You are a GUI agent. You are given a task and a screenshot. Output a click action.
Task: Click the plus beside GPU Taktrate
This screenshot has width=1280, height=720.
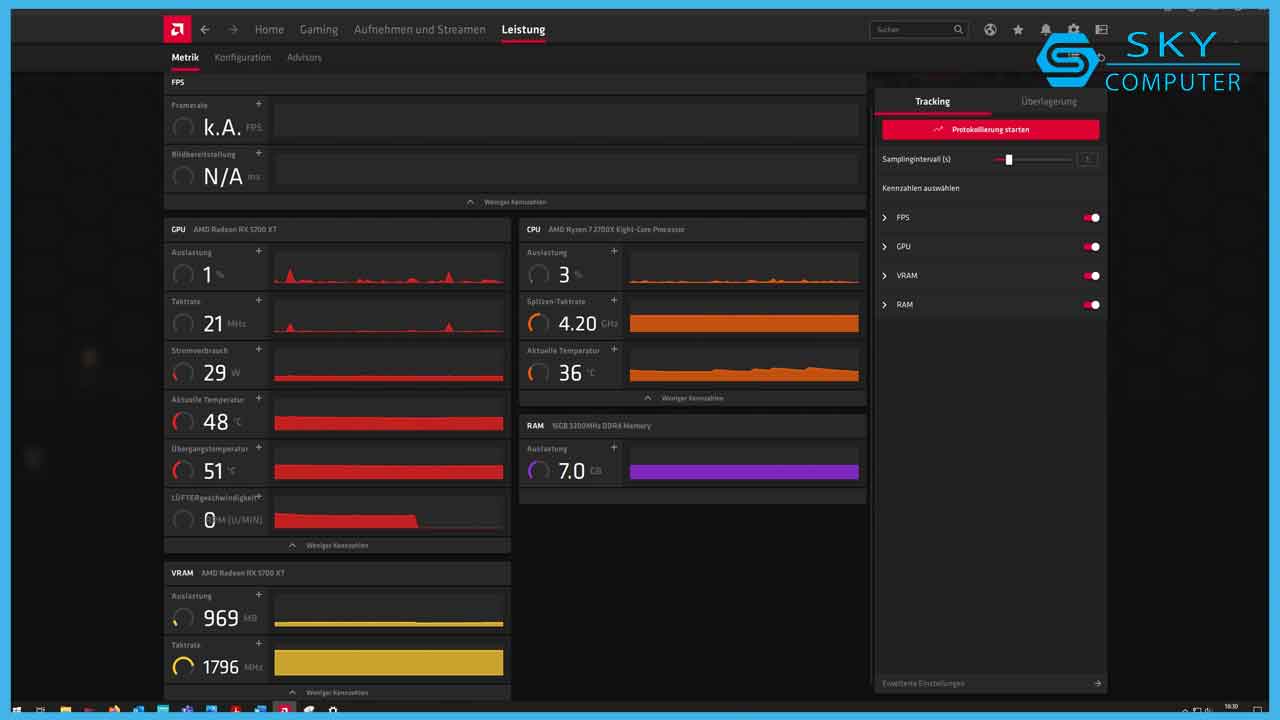259,300
